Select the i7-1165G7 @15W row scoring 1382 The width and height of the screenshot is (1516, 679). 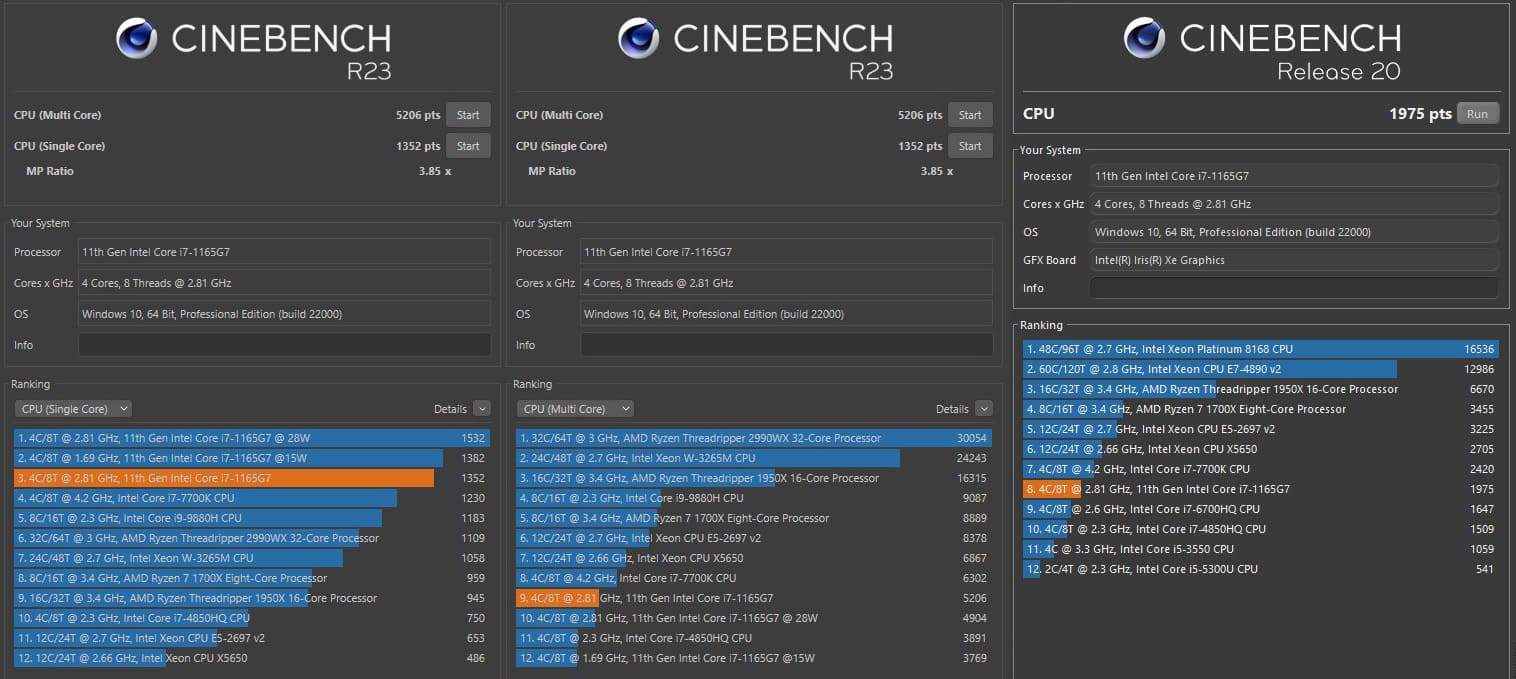252,458
